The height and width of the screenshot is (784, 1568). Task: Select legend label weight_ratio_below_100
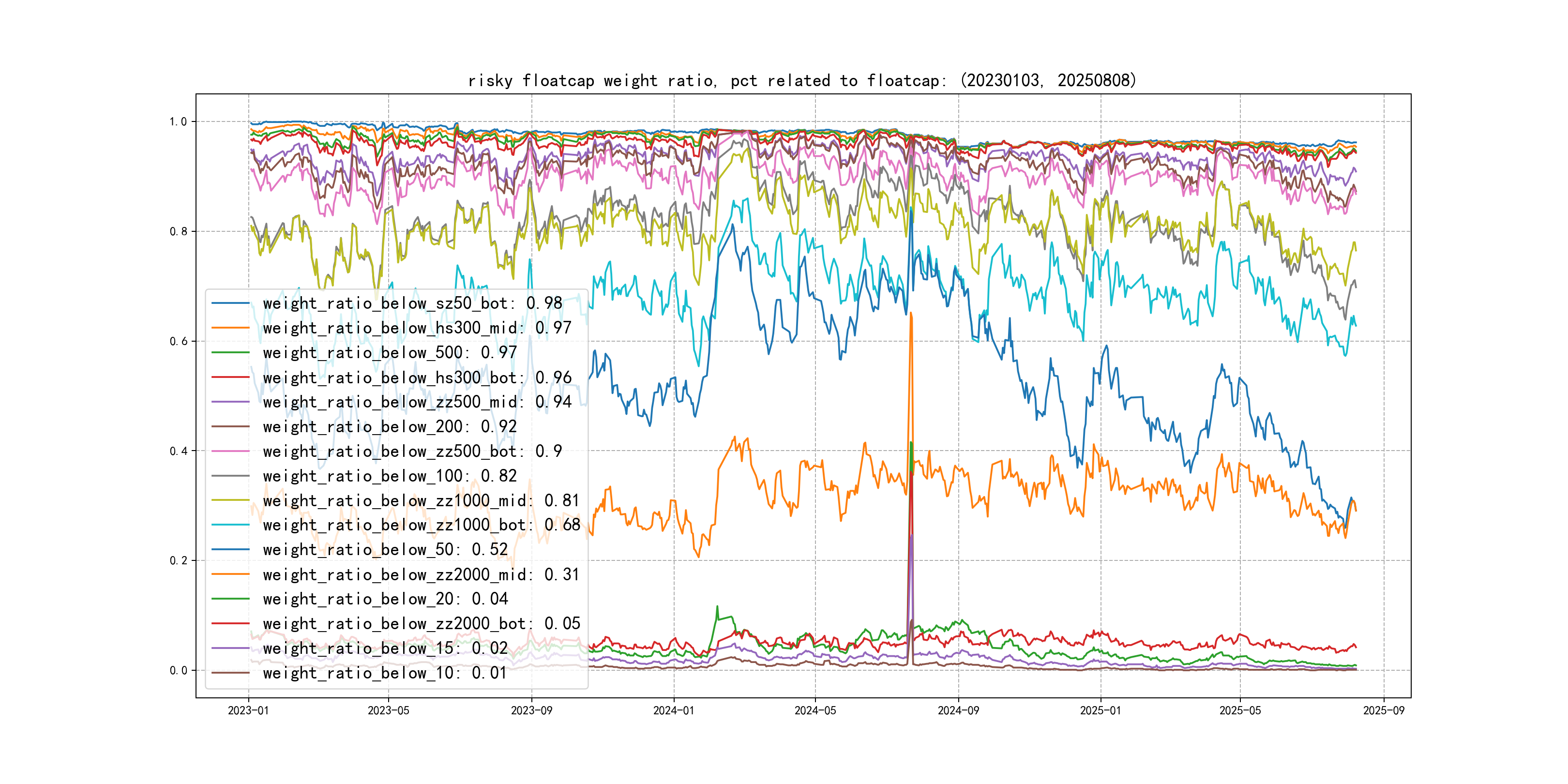tap(390, 476)
